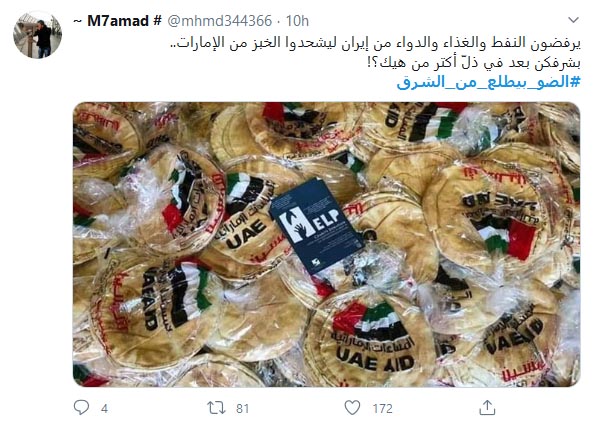The height and width of the screenshot is (423, 595).
Task: Select the second line of tweet text ending ؟!
Action: (x=474, y=63)
